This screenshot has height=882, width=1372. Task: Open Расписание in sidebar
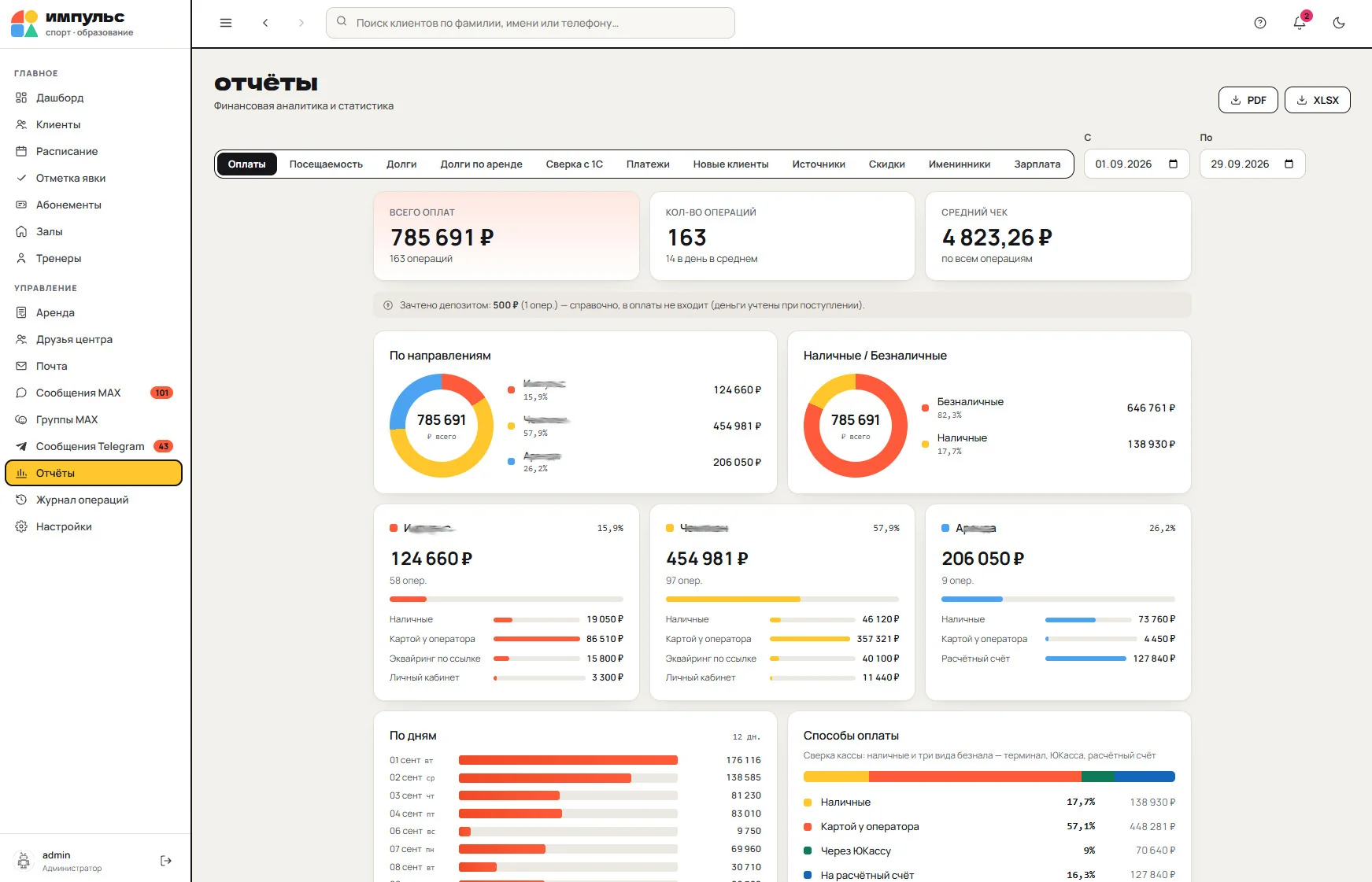[94, 151]
